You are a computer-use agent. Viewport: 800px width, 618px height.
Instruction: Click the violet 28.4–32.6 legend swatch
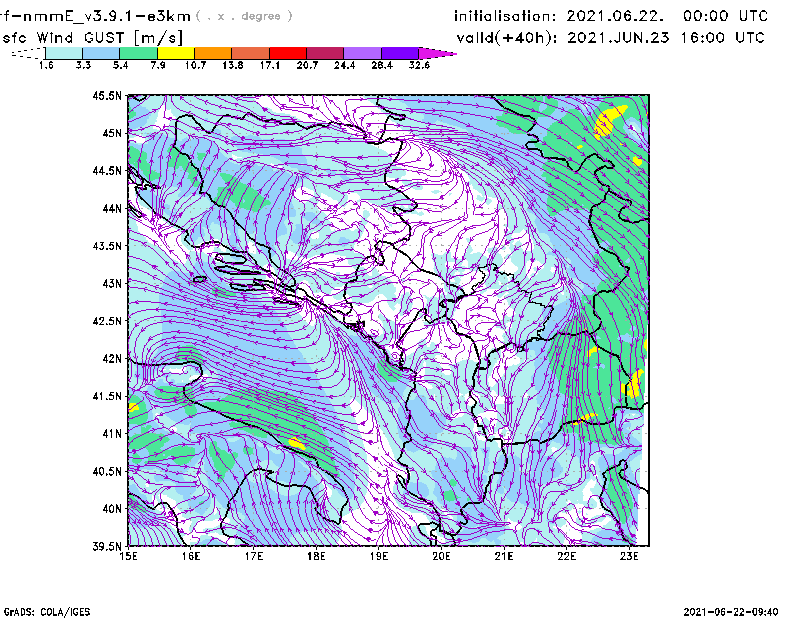[400, 53]
